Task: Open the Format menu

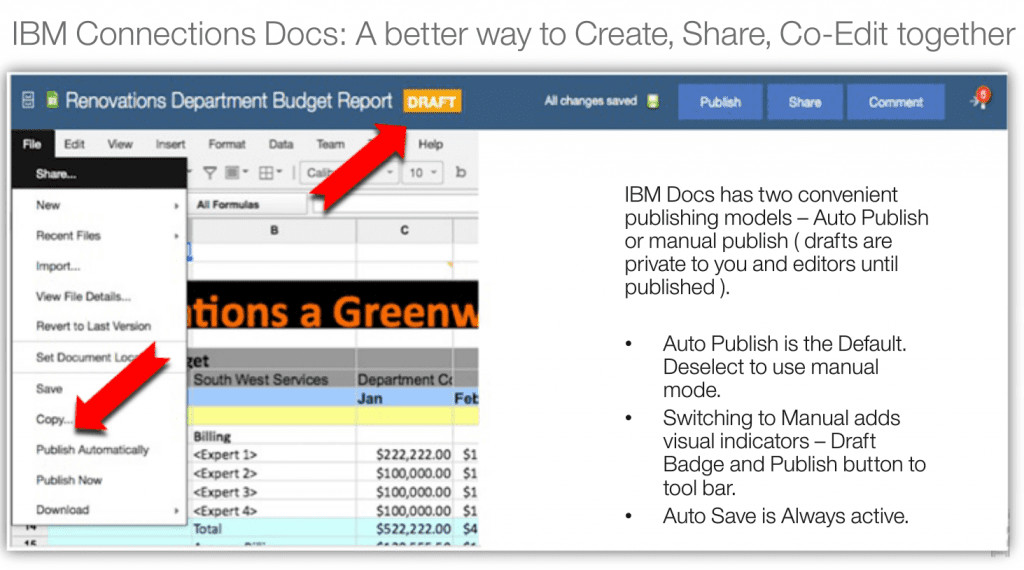Action: 227,144
